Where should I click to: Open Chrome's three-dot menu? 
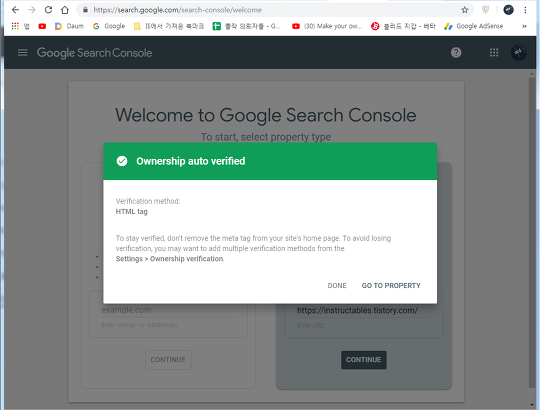pyautogui.click(x=525, y=10)
